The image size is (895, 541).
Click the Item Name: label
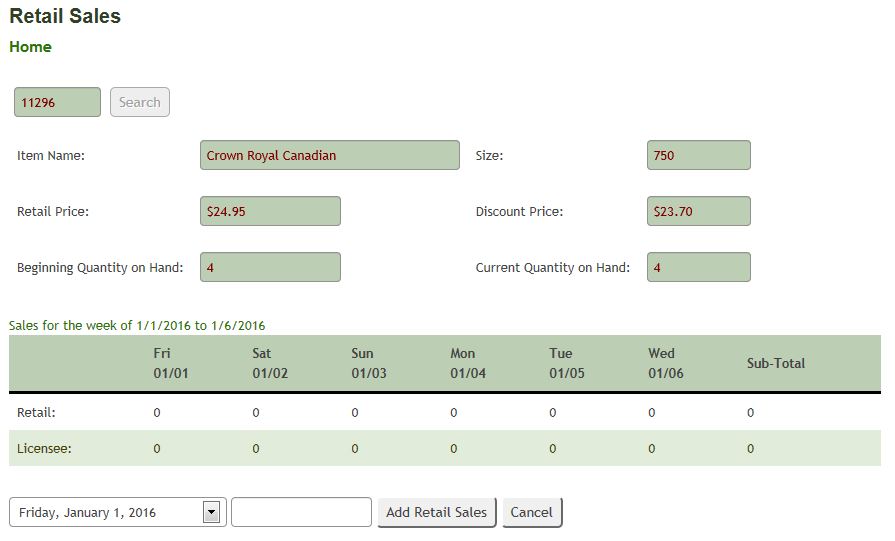click(x=51, y=155)
